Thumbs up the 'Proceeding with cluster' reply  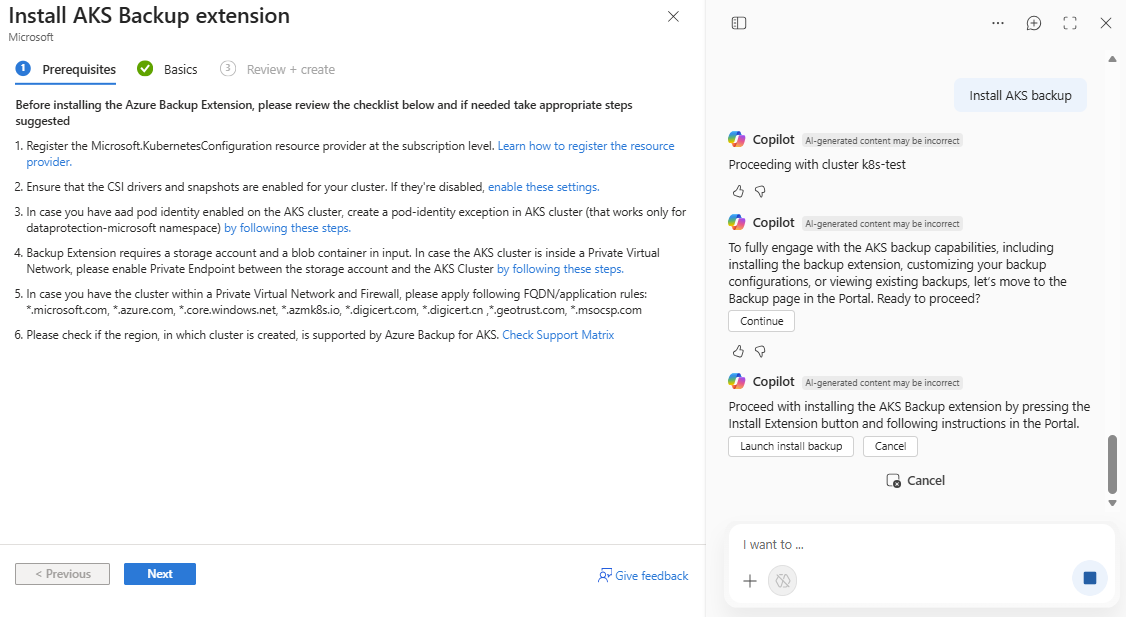coord(738,191)
